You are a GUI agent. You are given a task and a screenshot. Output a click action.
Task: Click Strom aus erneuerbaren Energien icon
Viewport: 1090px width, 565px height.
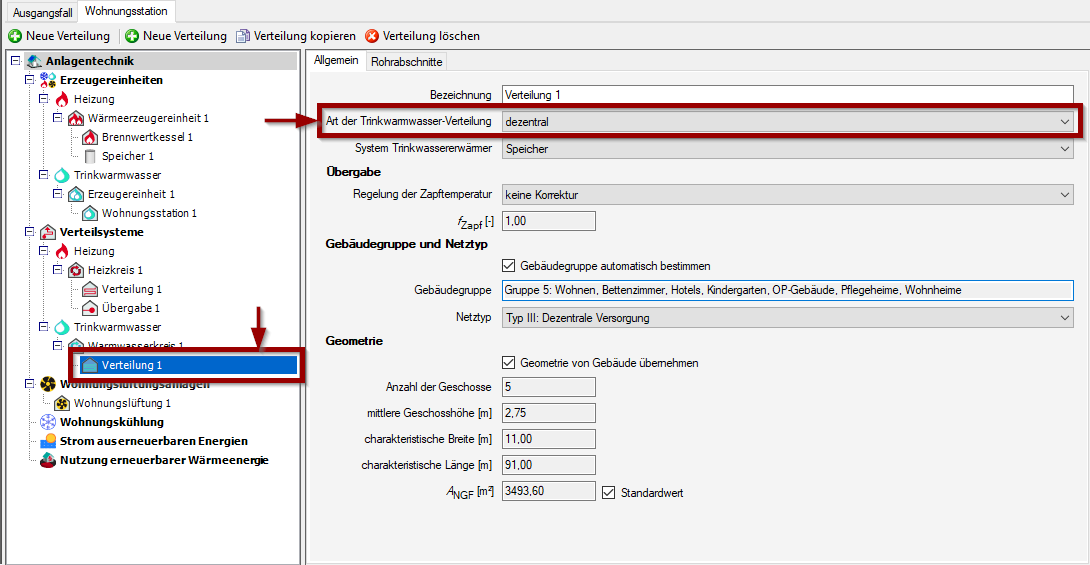coord(48,441)
